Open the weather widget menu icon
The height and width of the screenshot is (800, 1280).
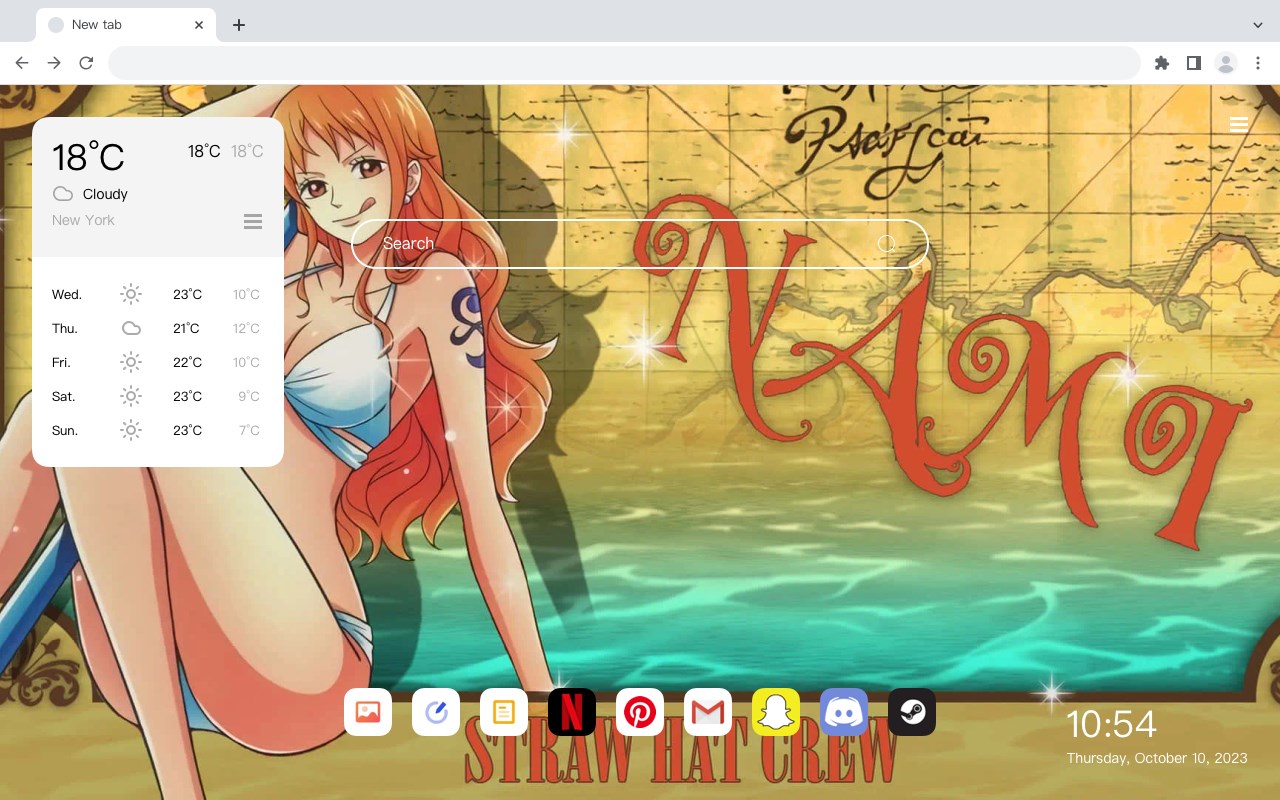[253, 221]
